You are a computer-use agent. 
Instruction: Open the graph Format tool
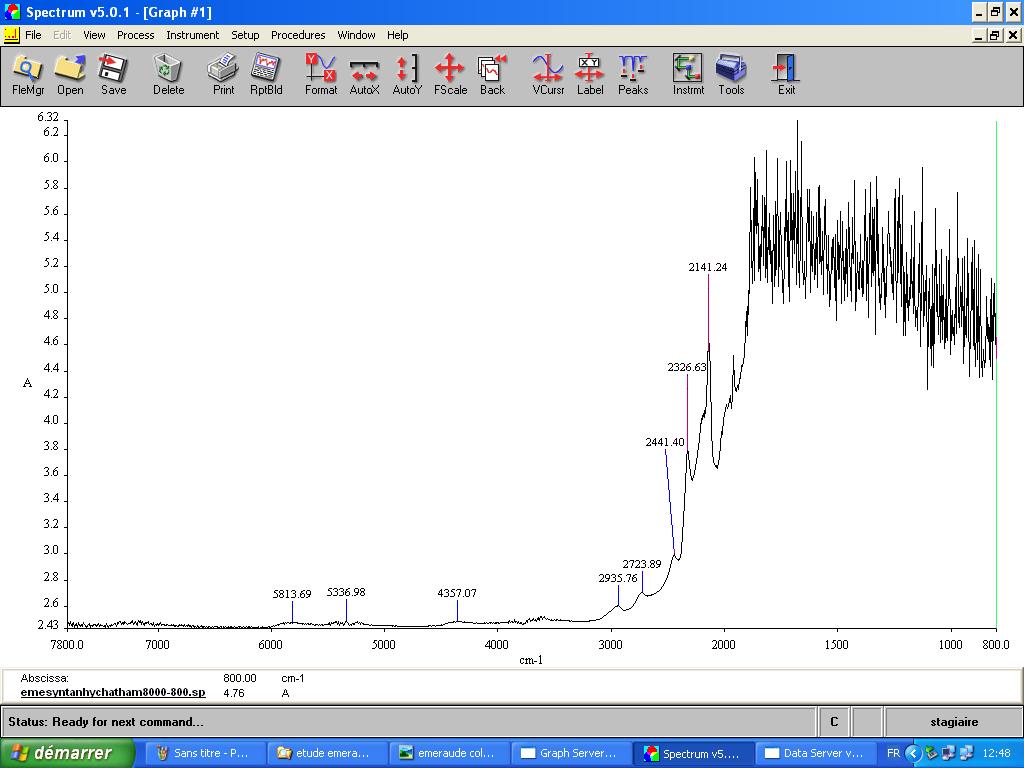point(321,75)
